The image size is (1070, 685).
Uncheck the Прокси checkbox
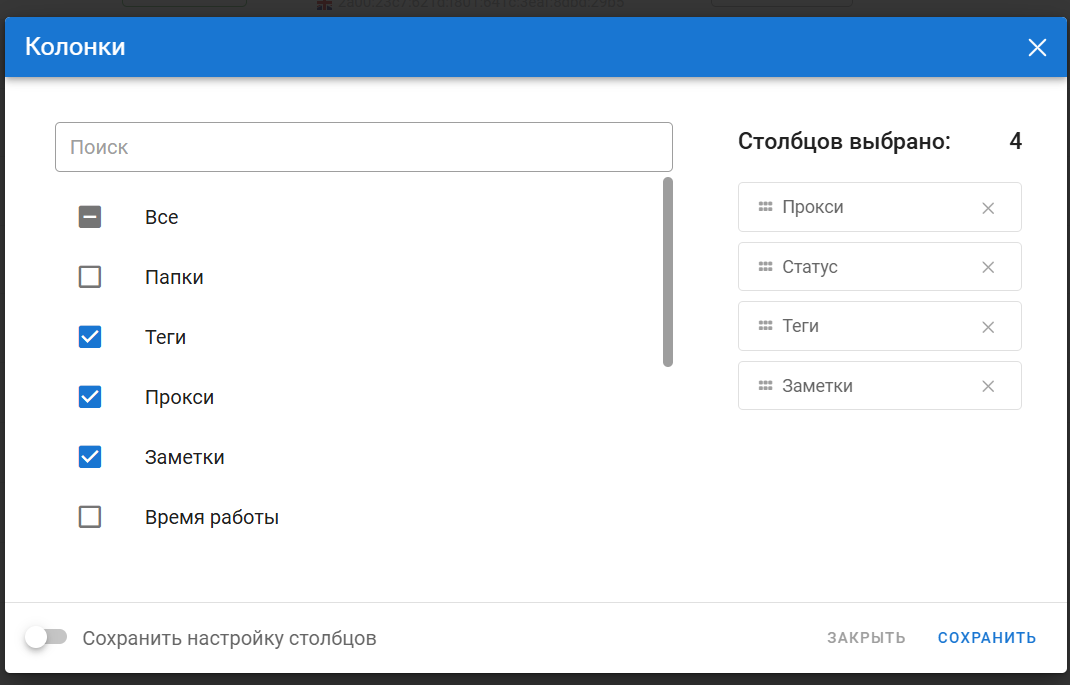click(90, 397)
